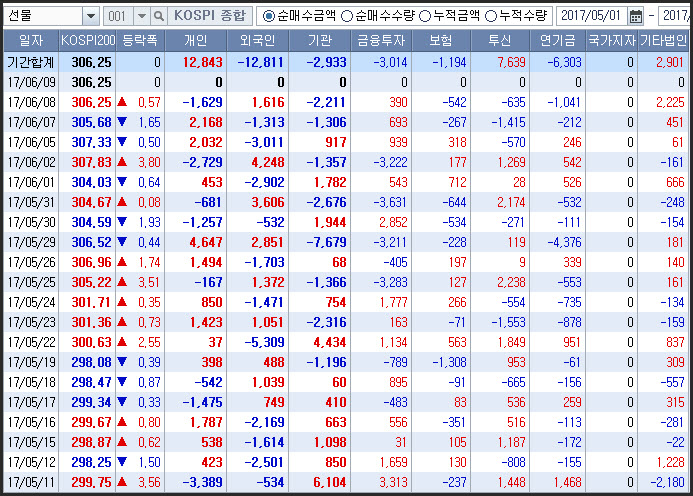Select the 17/05/23 date row
The height and width of the screenshot is (496, 693).
[346, 322]
